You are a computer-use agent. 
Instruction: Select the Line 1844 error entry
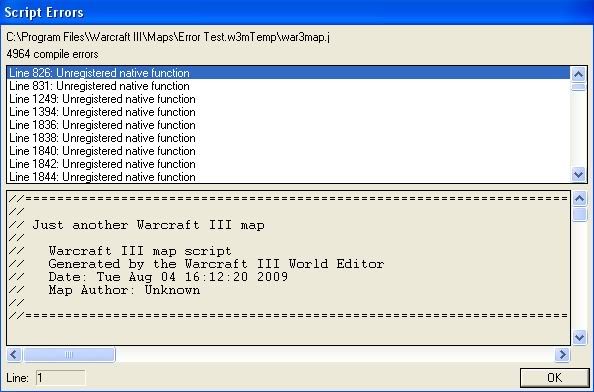(x=289, y=177)
